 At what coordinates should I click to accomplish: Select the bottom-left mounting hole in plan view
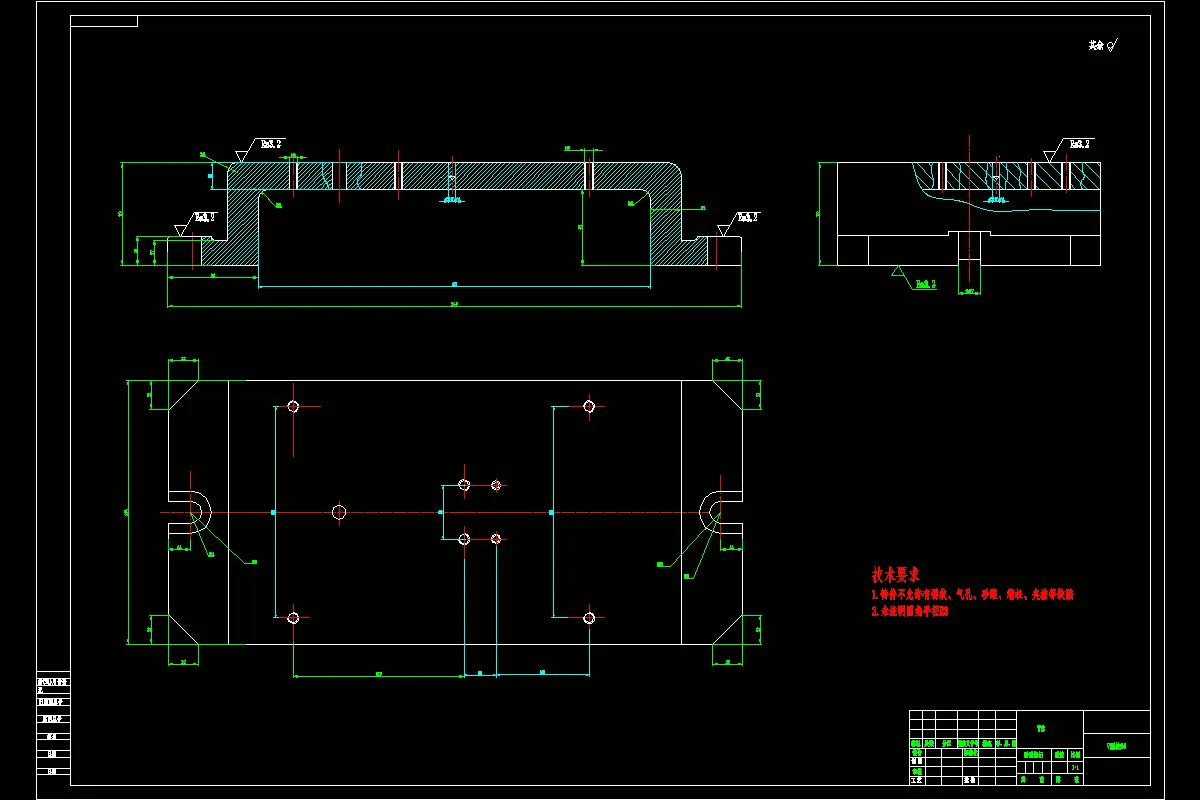point(293,618)
